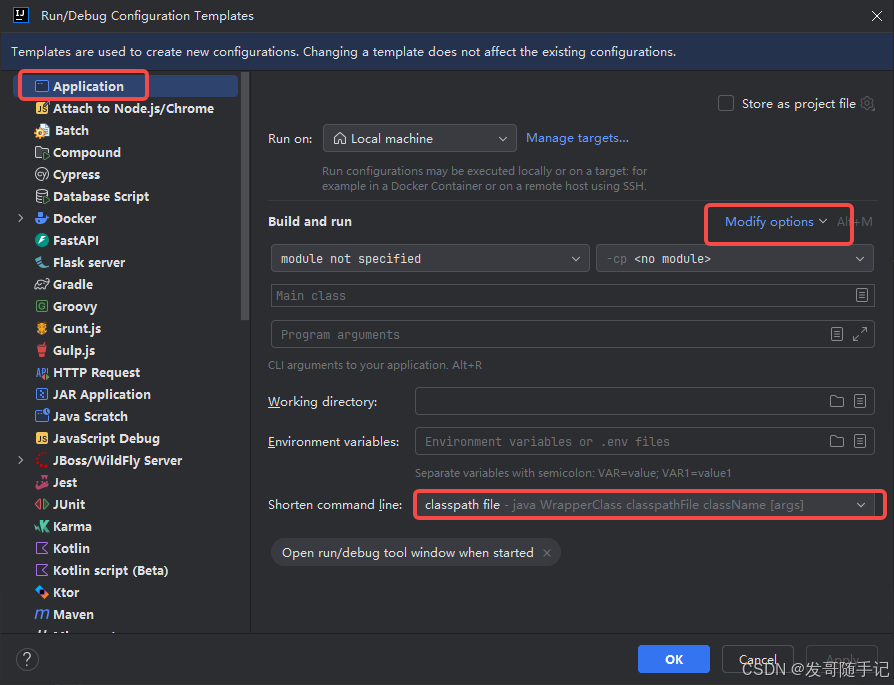Select the Gradle elephant icon
This screenshot has width=894, height=685.
42,284
